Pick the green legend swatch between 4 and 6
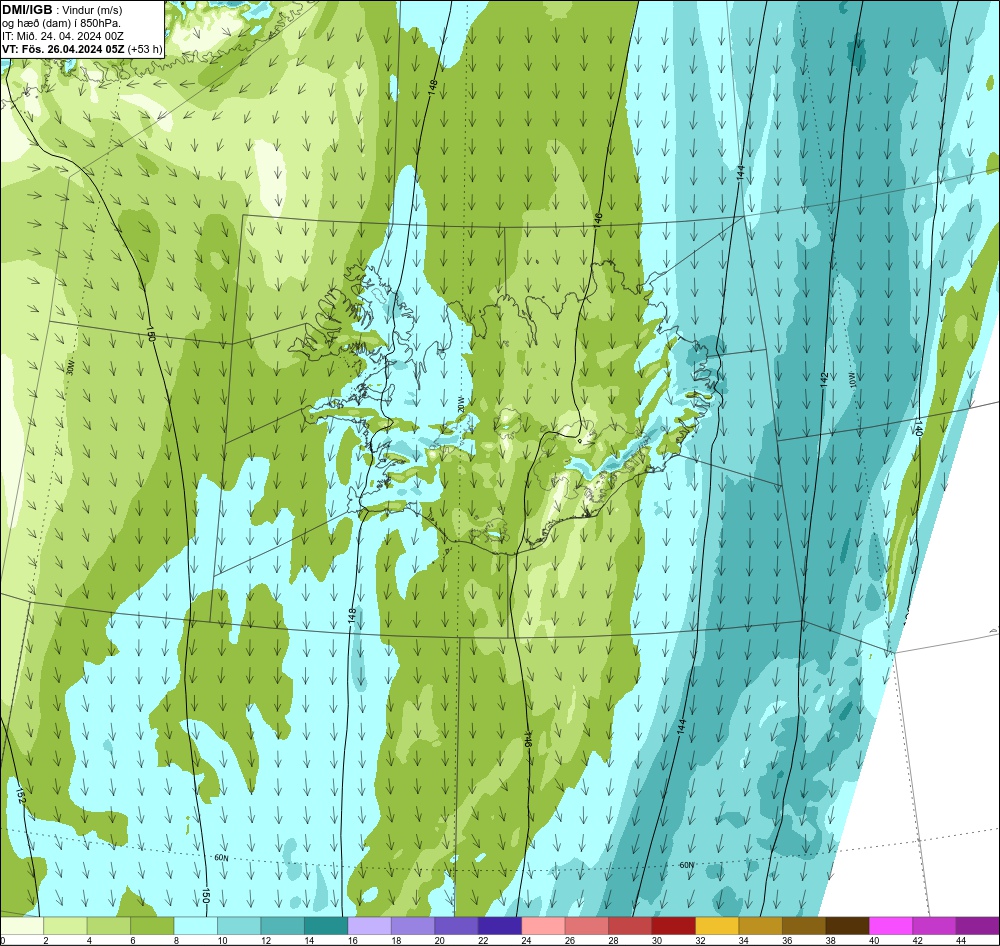The height and width of the screenshot is (946, 1000). pos(108,926)
